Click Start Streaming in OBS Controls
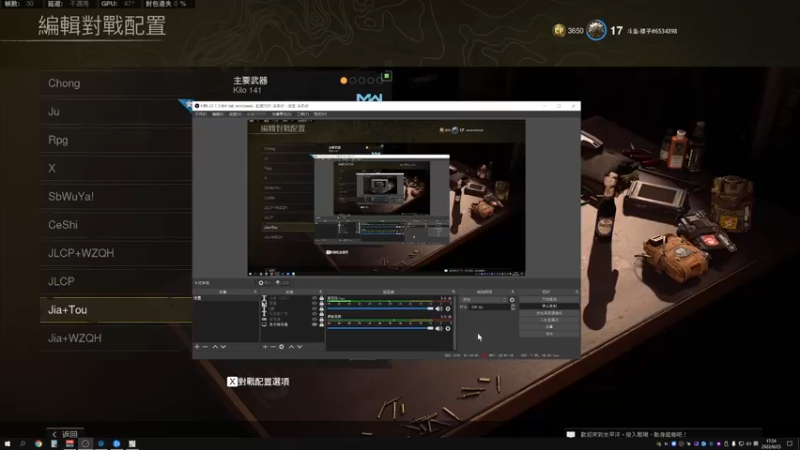 549,299
